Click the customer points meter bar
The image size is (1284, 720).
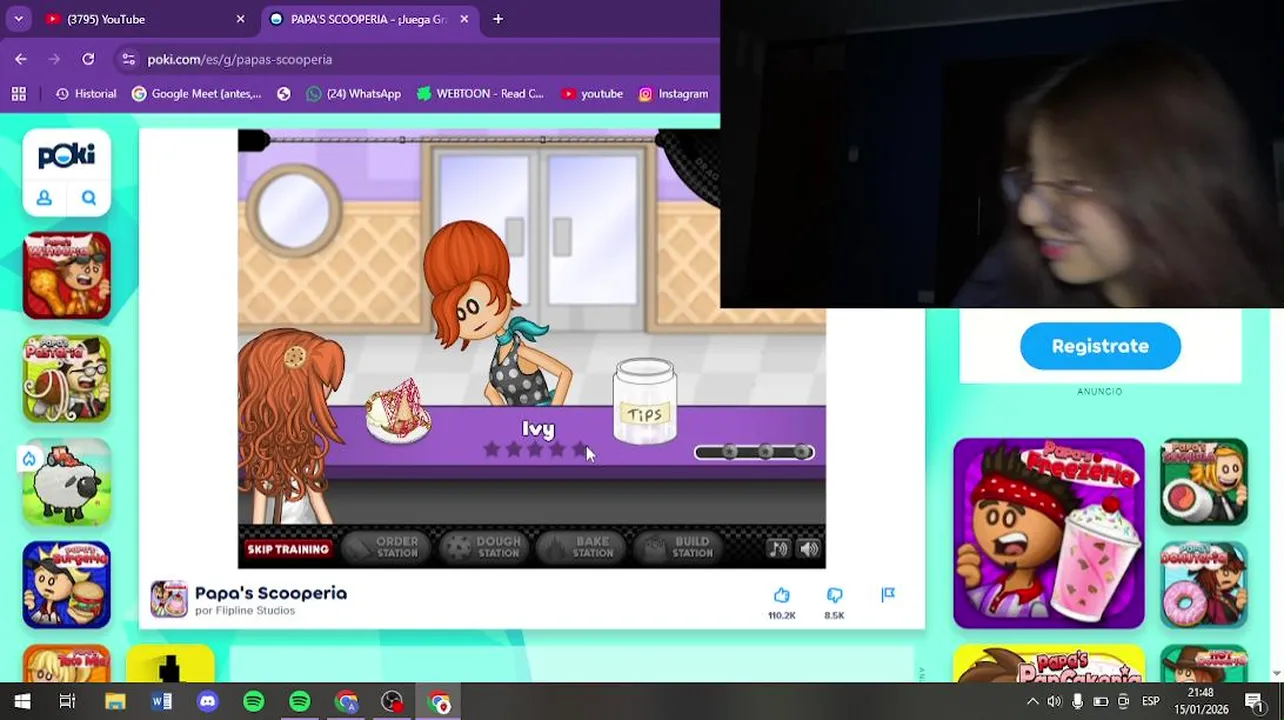click(754, 453)
